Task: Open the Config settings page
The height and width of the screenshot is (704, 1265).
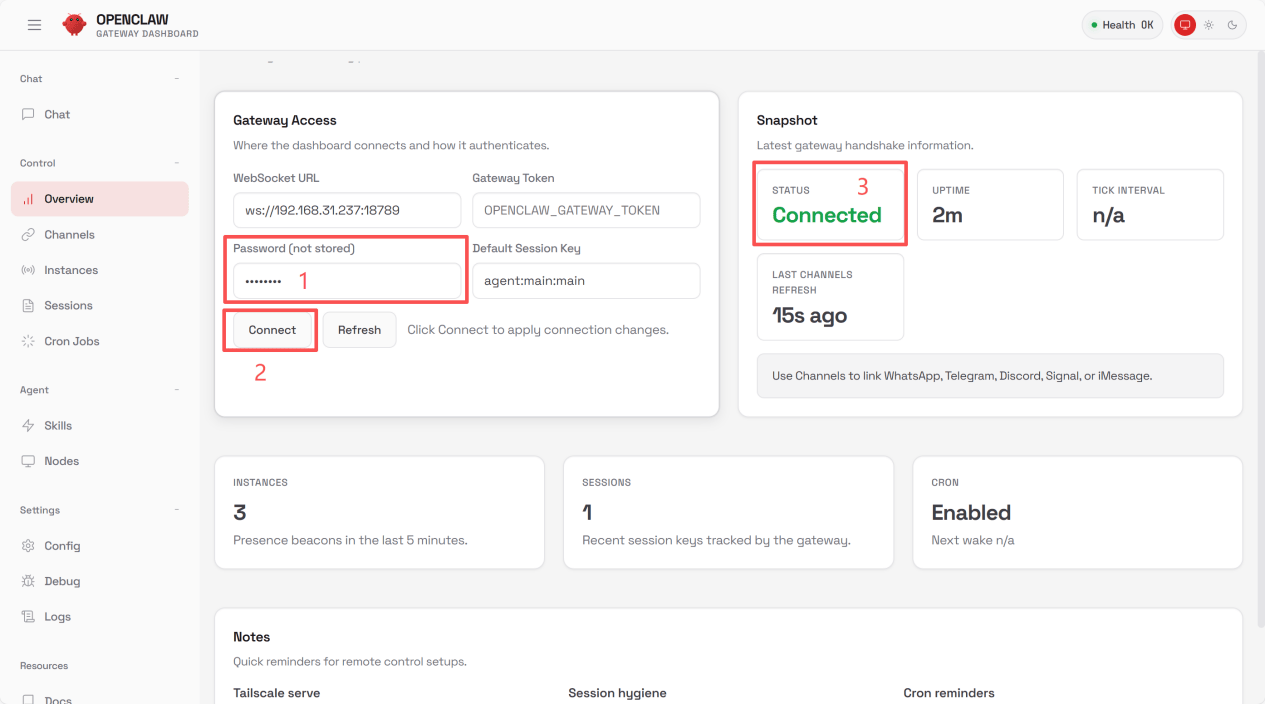Action: coord(62,546)
